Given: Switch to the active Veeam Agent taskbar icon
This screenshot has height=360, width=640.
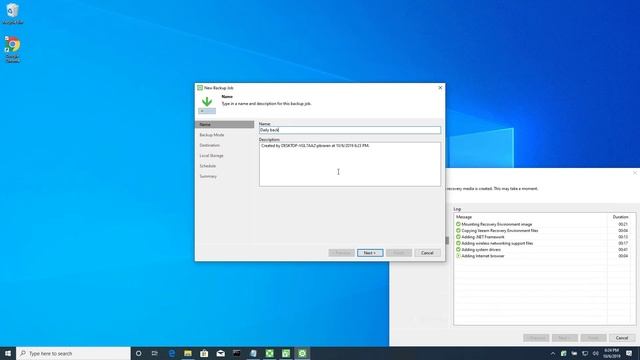Looking at the screenshot, I should (302, 353).
